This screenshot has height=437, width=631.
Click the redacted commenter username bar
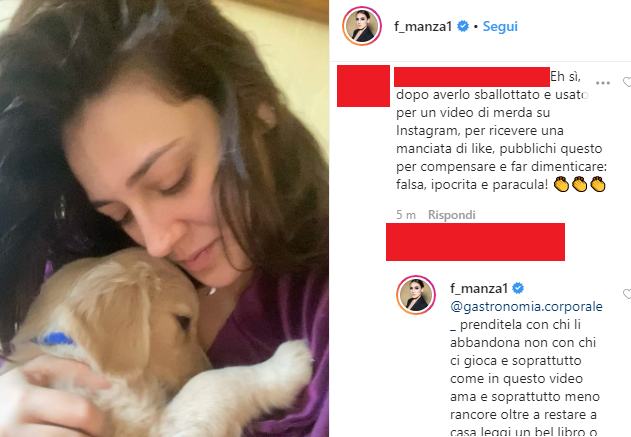tap(472, 77)
